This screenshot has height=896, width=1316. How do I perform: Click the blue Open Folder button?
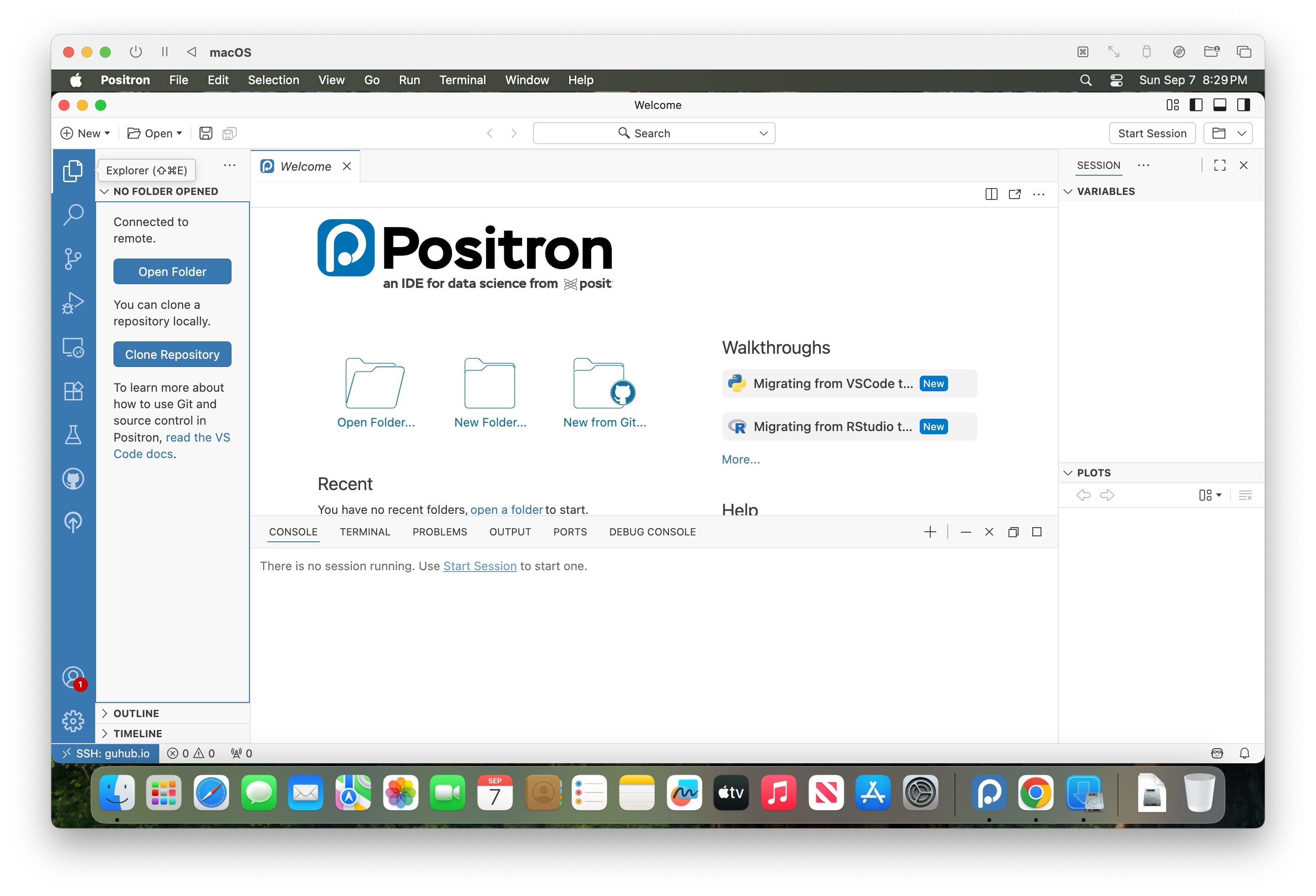(172, 272)
